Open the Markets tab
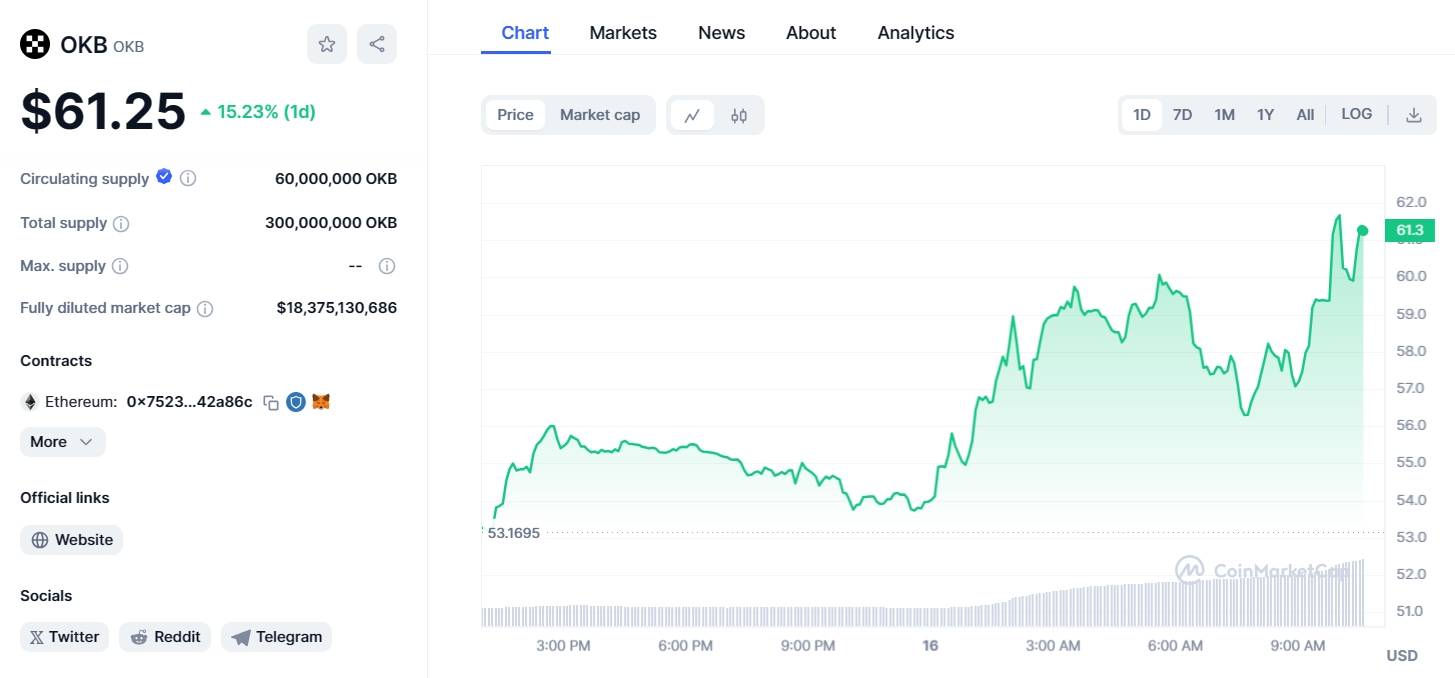The height and width of the screenshot is (678, 1455). point(623,33)
